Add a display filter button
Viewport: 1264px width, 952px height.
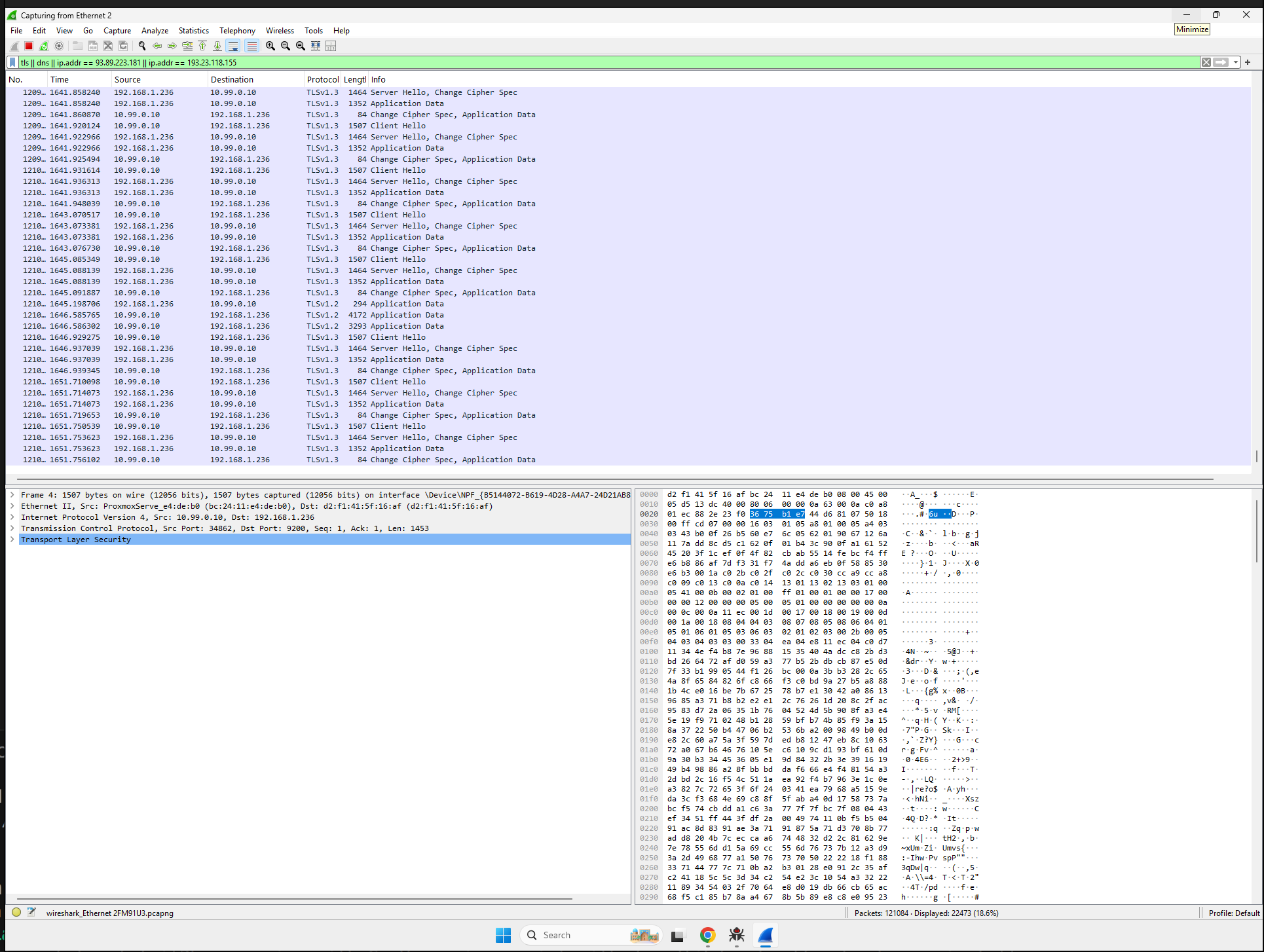(1248, 62)
